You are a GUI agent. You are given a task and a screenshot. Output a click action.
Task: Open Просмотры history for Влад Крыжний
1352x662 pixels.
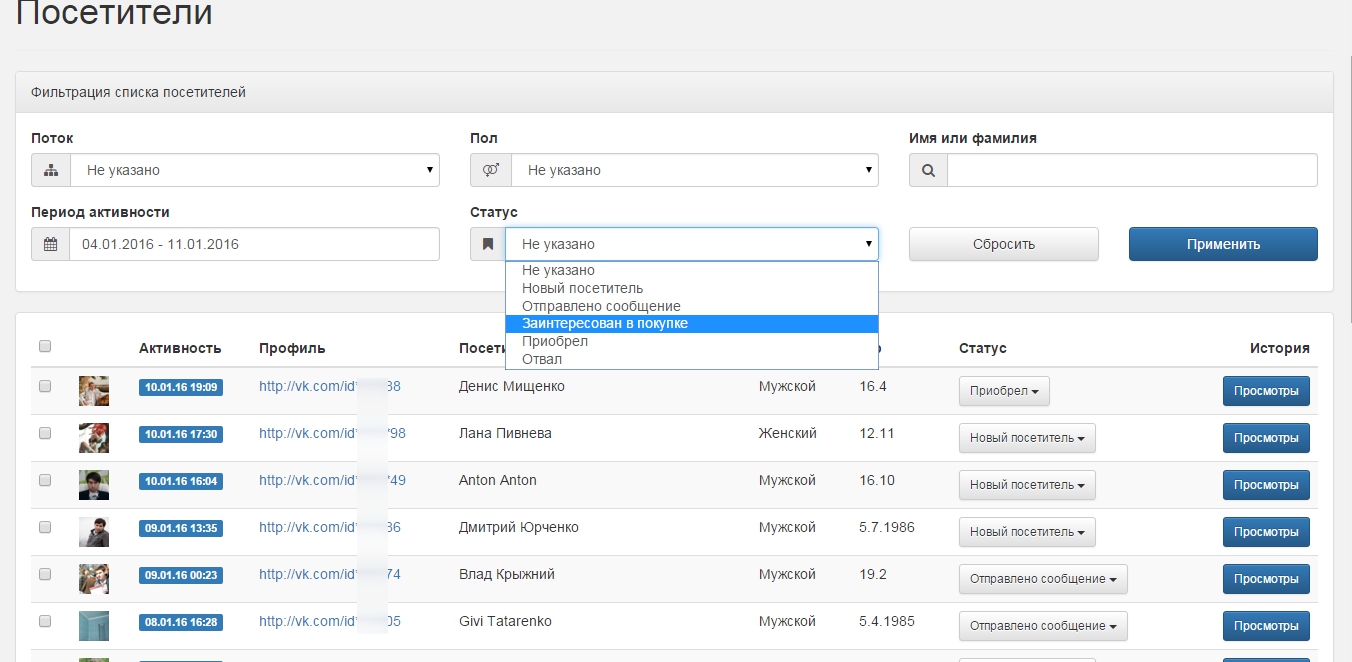pos(1265,579)
